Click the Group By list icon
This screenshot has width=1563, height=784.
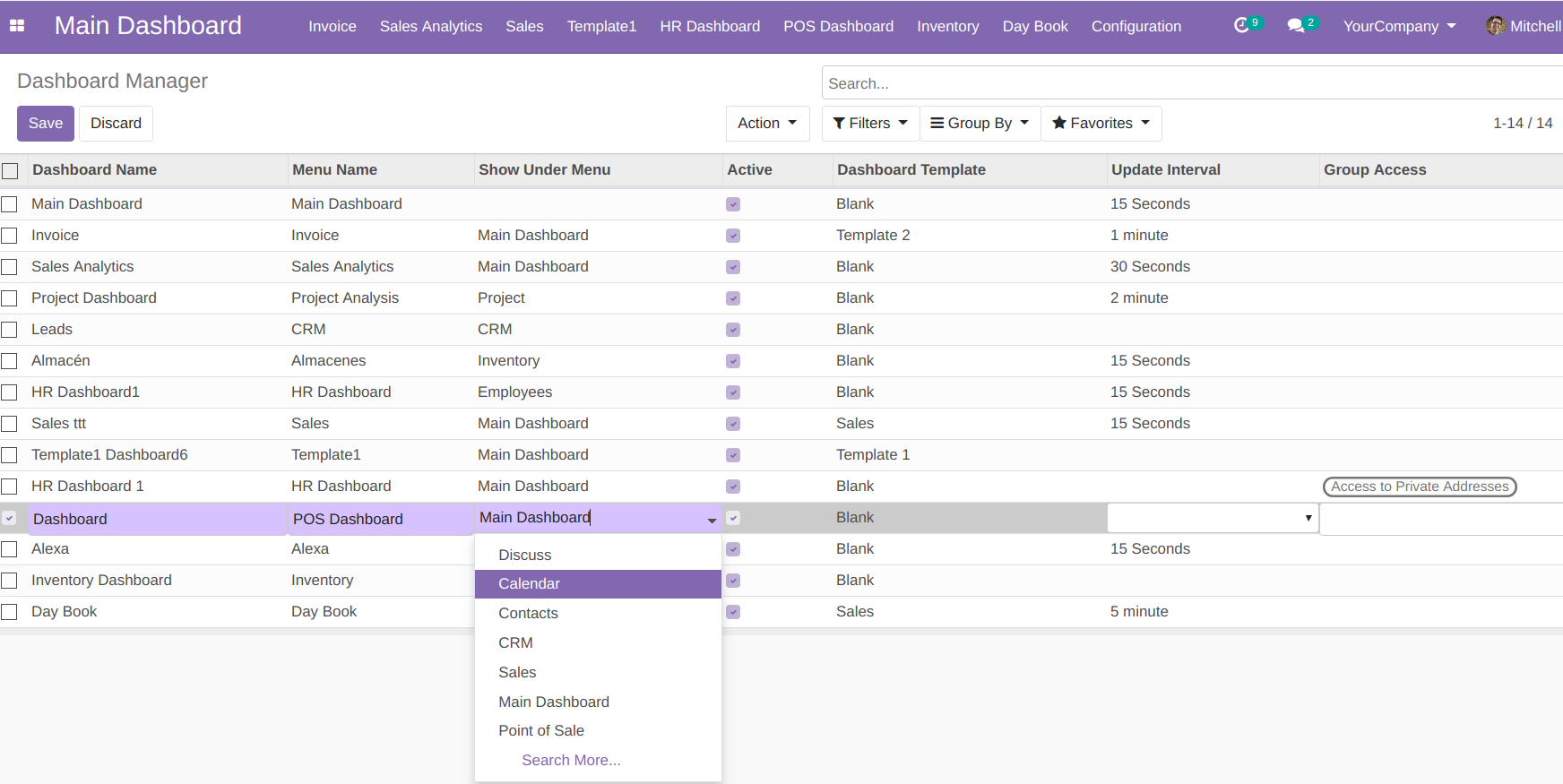coord(937,124)
